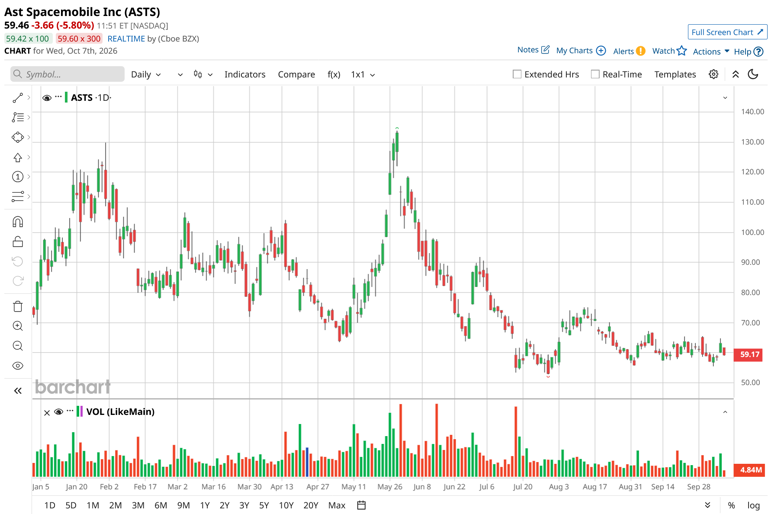Toggle log scale button
Screen dimensions: 768x514
click(x=753, y=505)
